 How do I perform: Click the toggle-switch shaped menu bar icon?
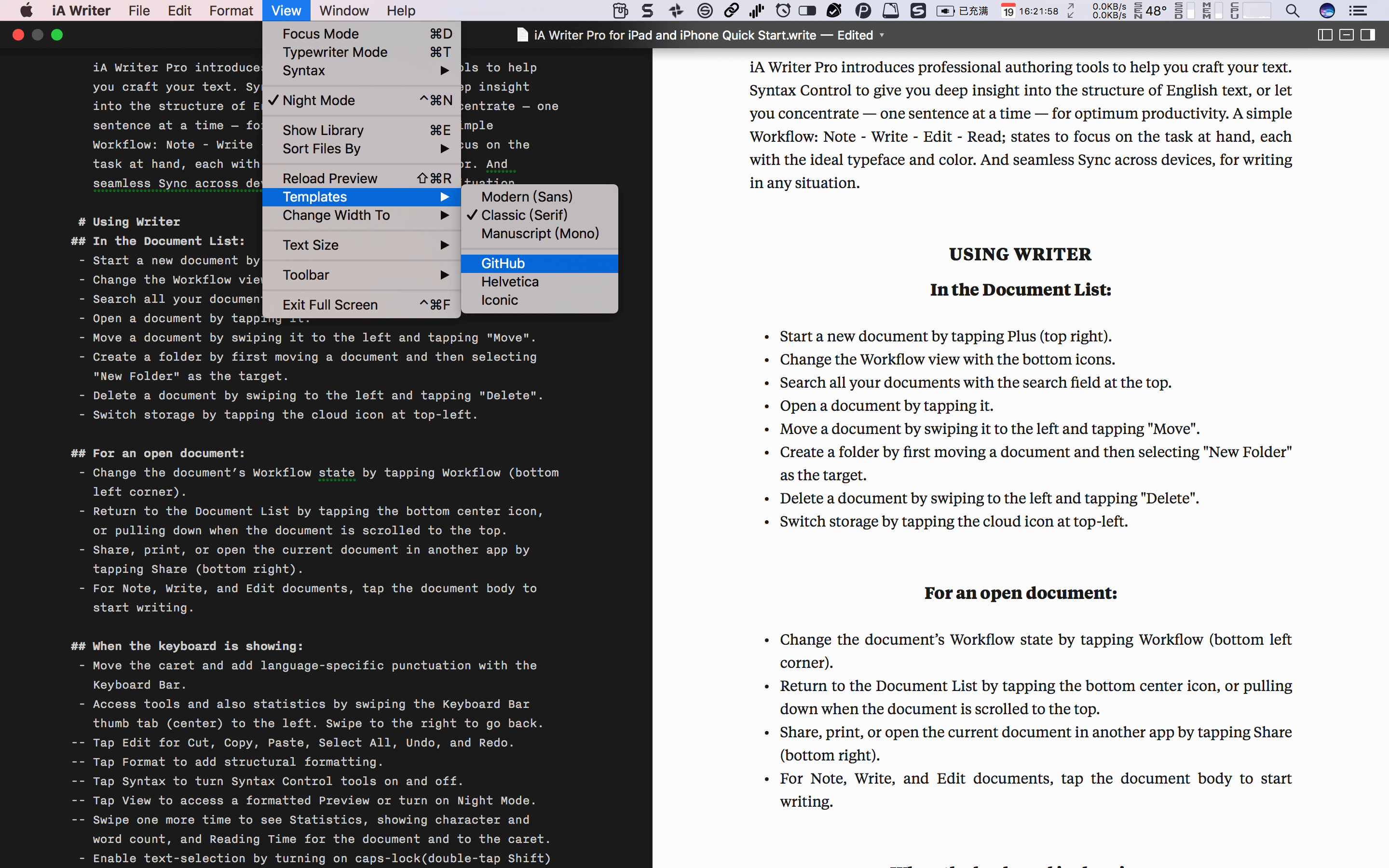click(x=807, y=10)
